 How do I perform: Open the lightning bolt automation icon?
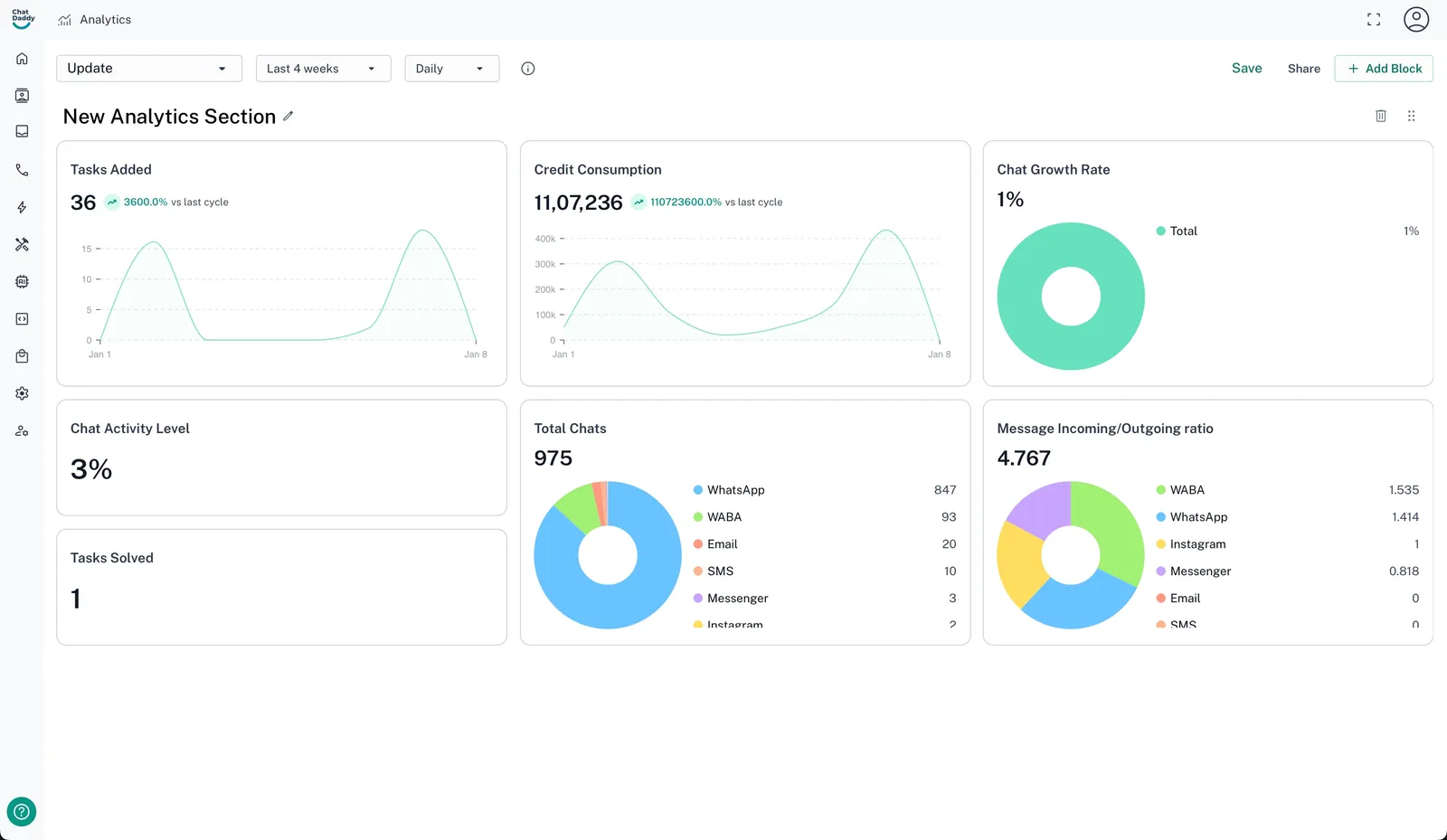[22, 207]
